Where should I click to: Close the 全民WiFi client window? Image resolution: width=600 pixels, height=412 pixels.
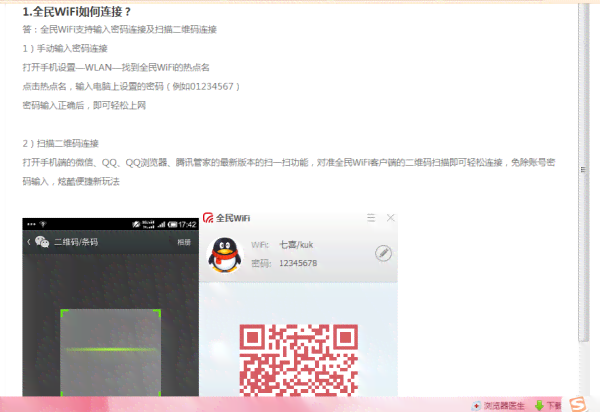[390, 218]
